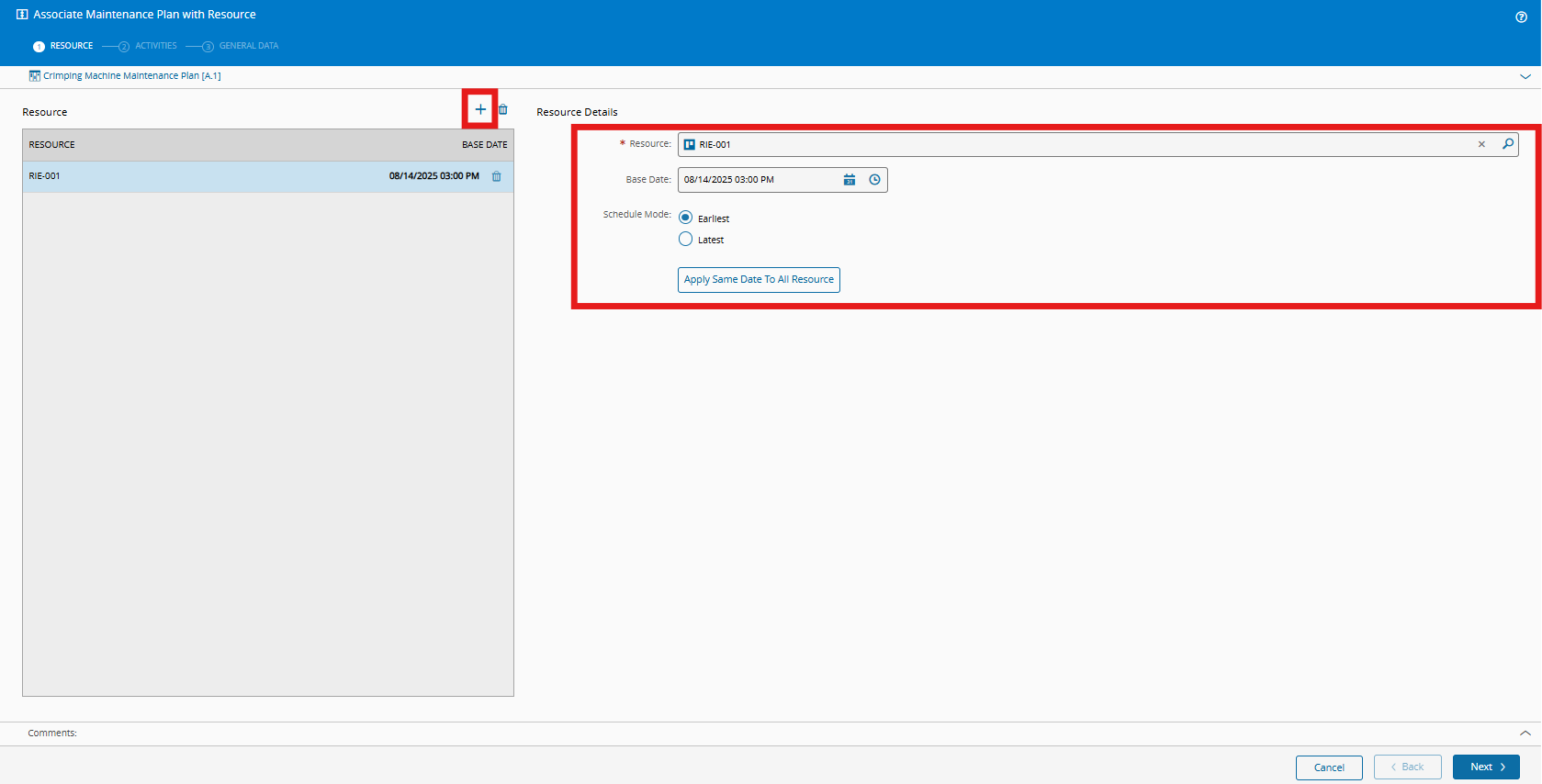
Task: Click the BASE DATE column header
Action: tap(485, 145)
